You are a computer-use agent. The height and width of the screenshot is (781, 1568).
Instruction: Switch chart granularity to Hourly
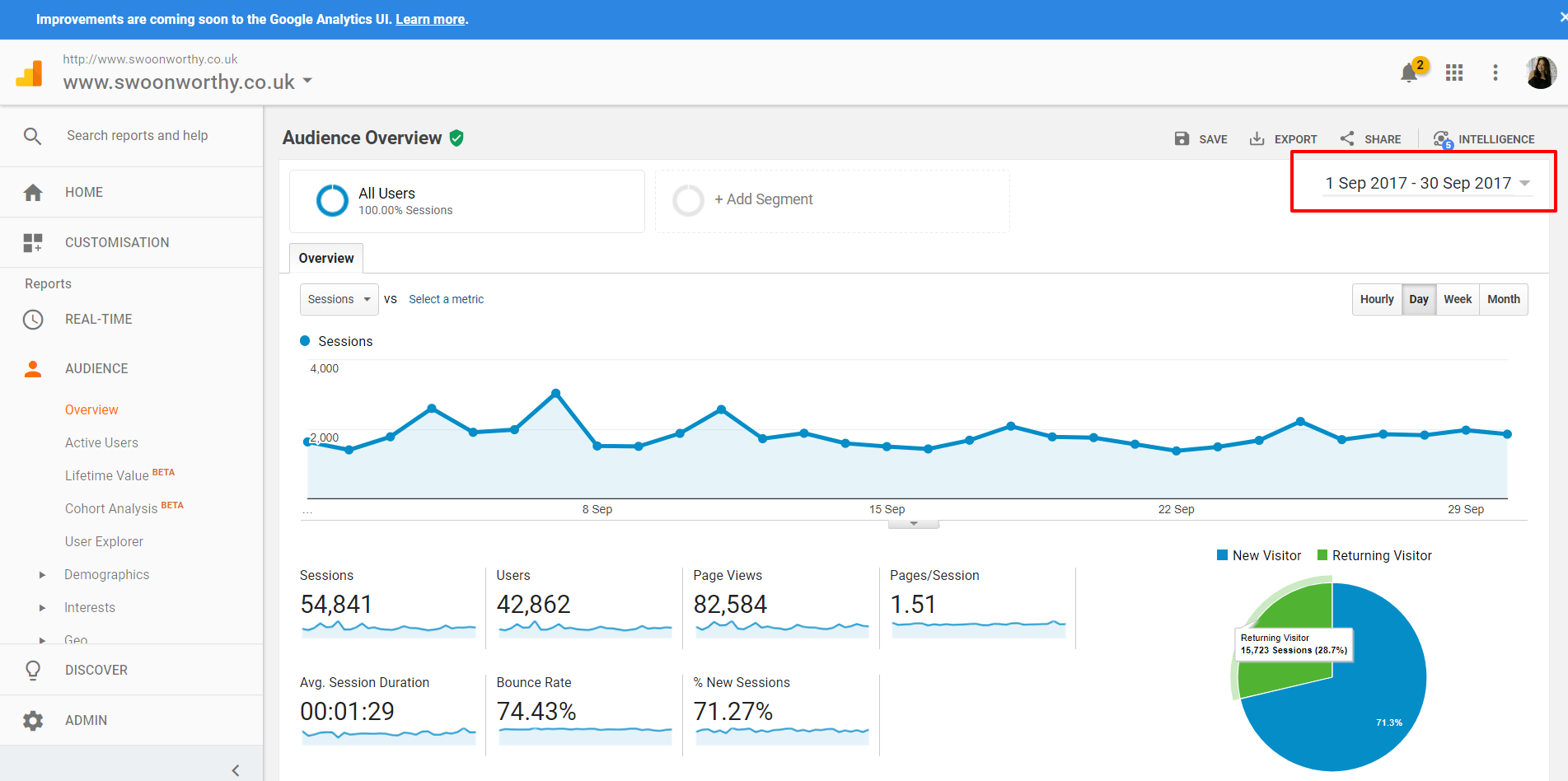click(1376, 300)
